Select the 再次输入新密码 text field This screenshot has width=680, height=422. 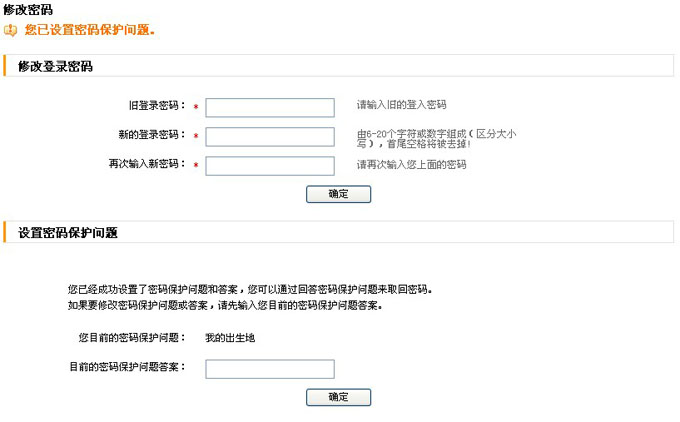tap(270, 165)
